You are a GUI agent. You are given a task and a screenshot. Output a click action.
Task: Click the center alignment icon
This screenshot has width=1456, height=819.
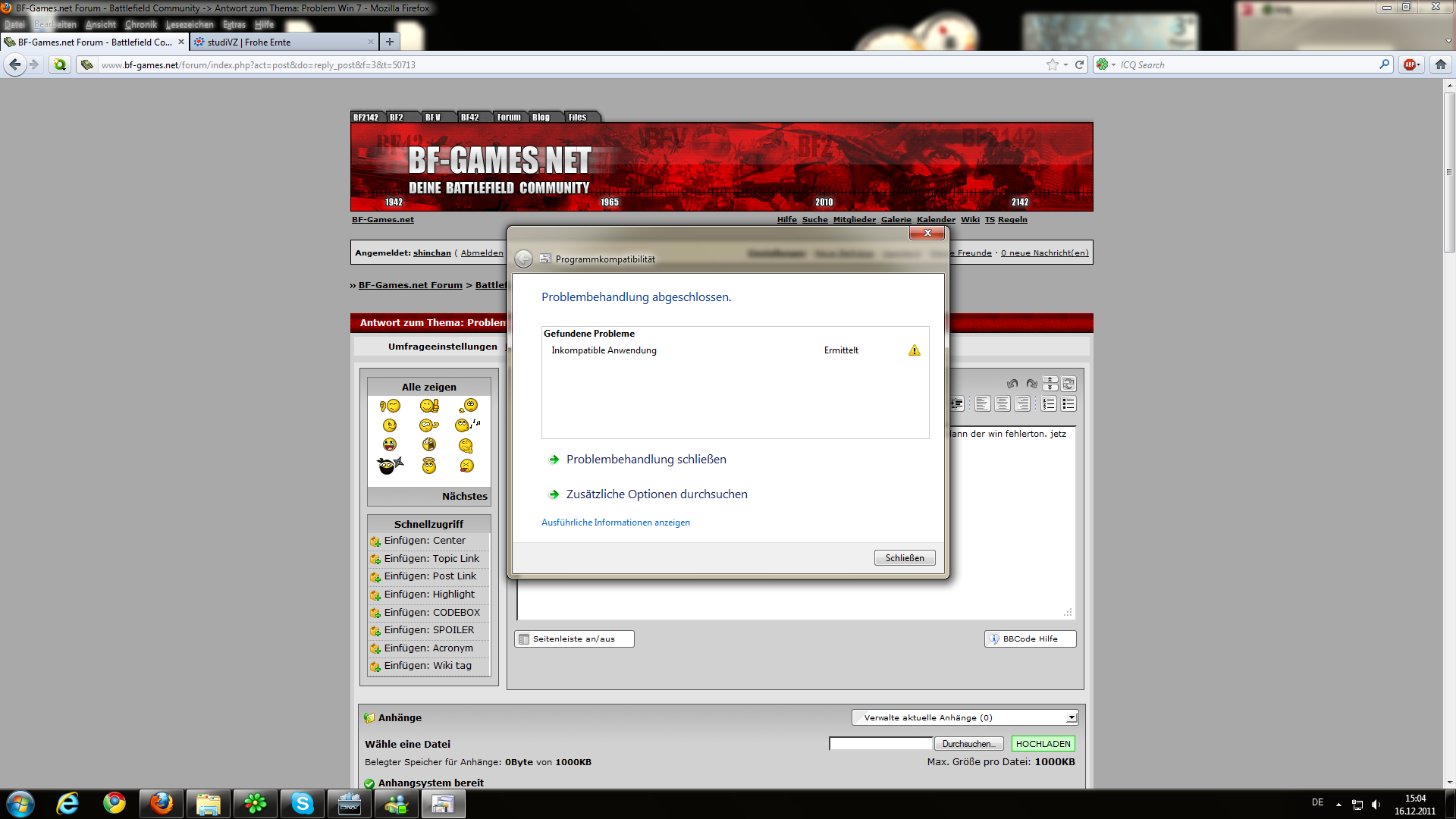[1003, 404]
